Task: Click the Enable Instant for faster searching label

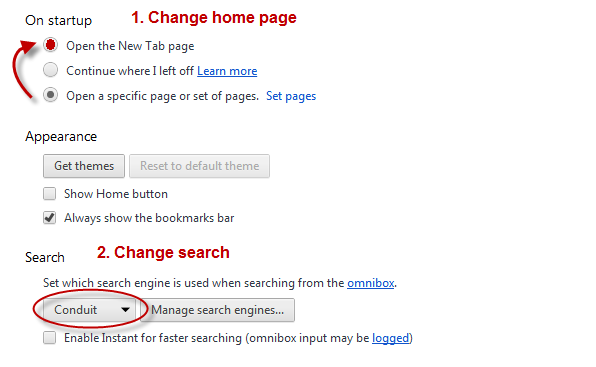Action: click(153, 338)
